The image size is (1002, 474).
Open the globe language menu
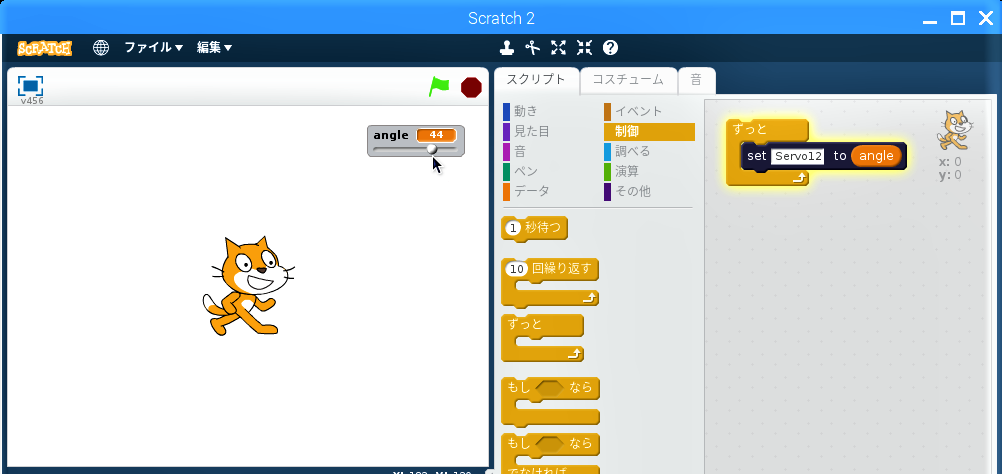pos(101,47)
